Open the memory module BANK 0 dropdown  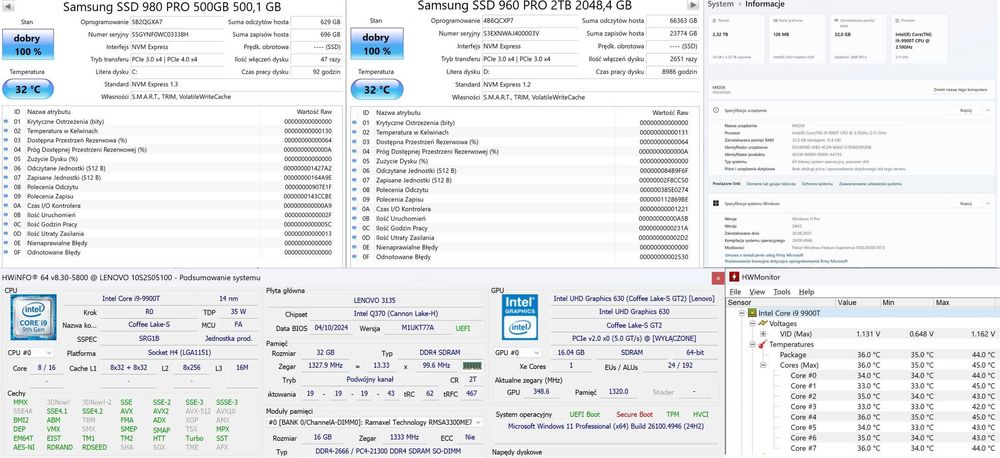click(x=376, y=422)
